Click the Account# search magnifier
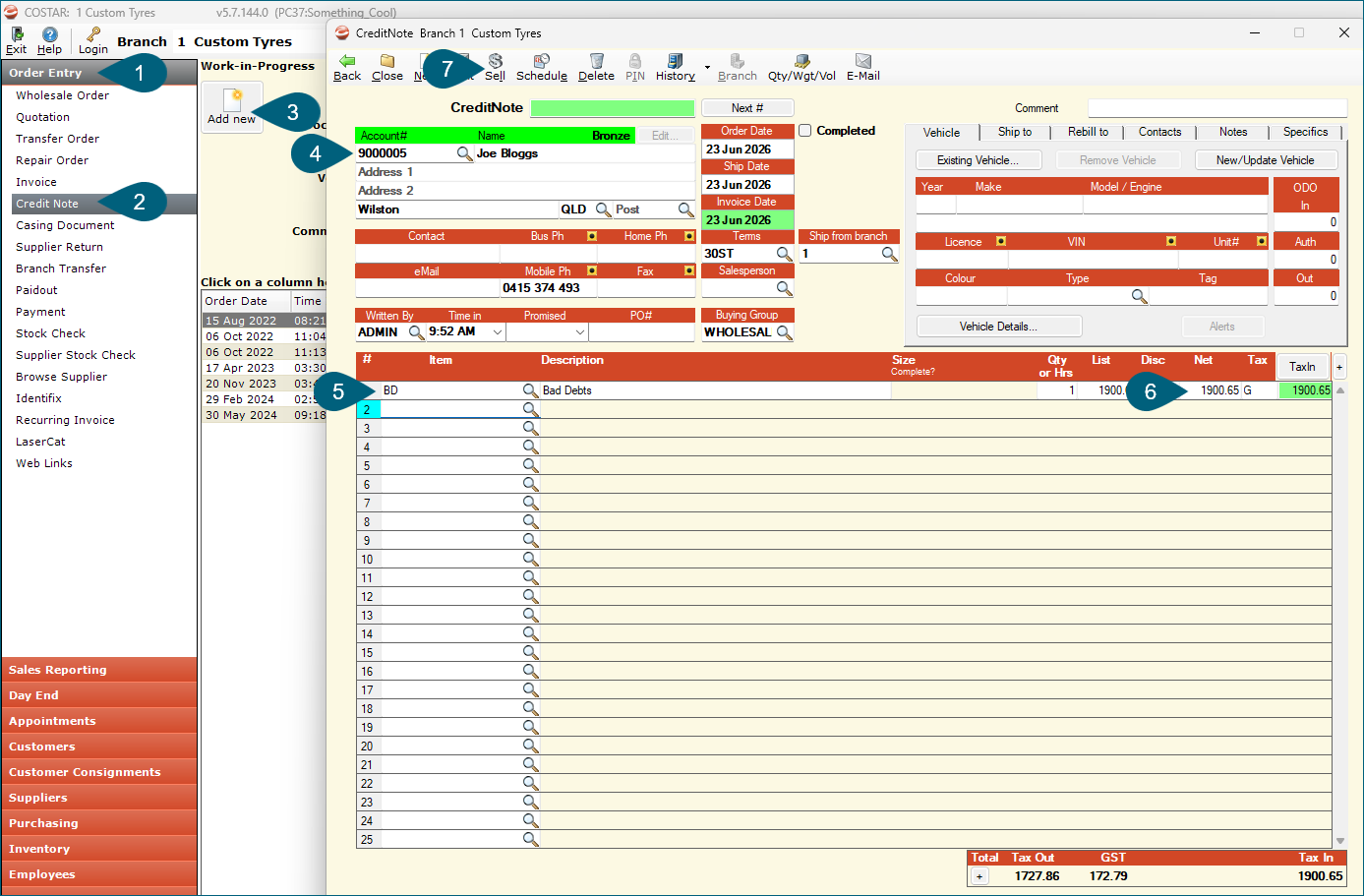Viewport: 1364px width, 896px height. (465, 153)
